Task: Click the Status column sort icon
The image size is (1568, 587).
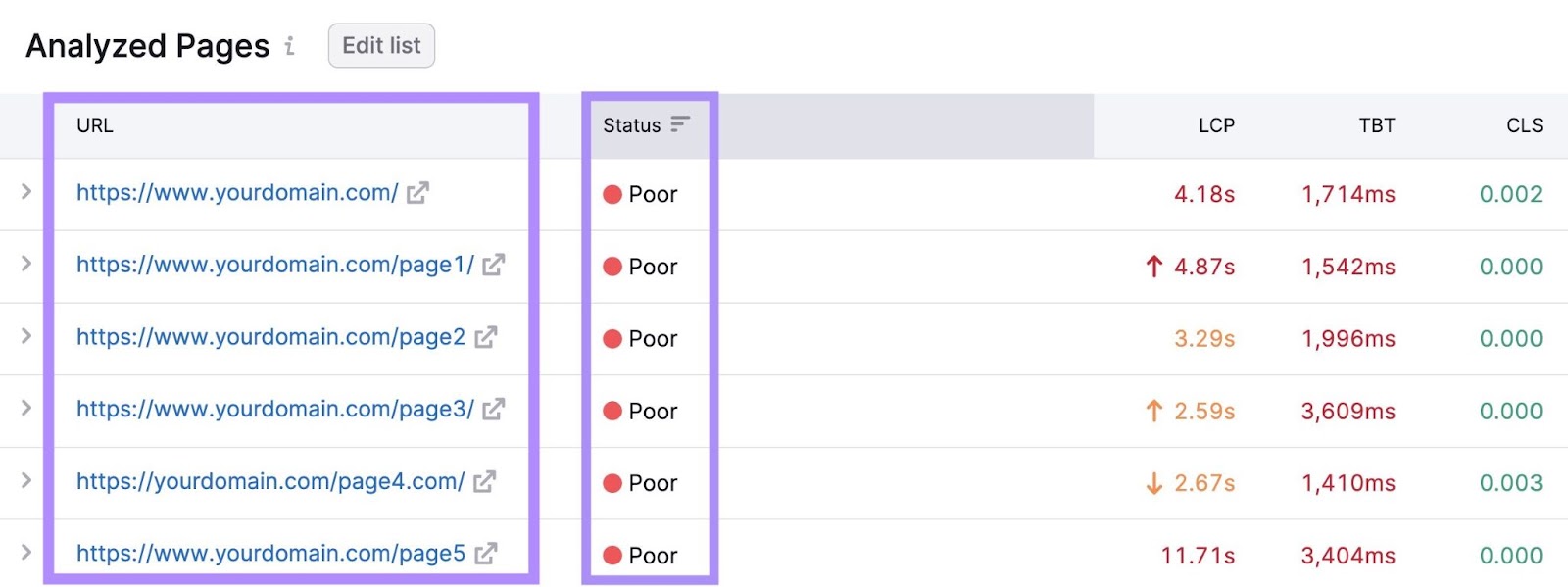Action: click(x=680, y=124)
